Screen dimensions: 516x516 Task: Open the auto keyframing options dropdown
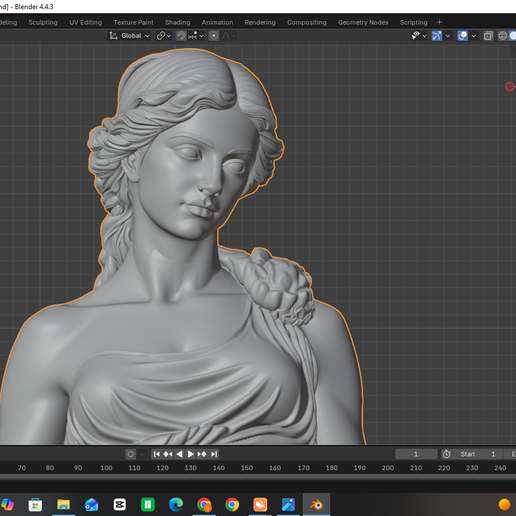(x=142, y=454)
